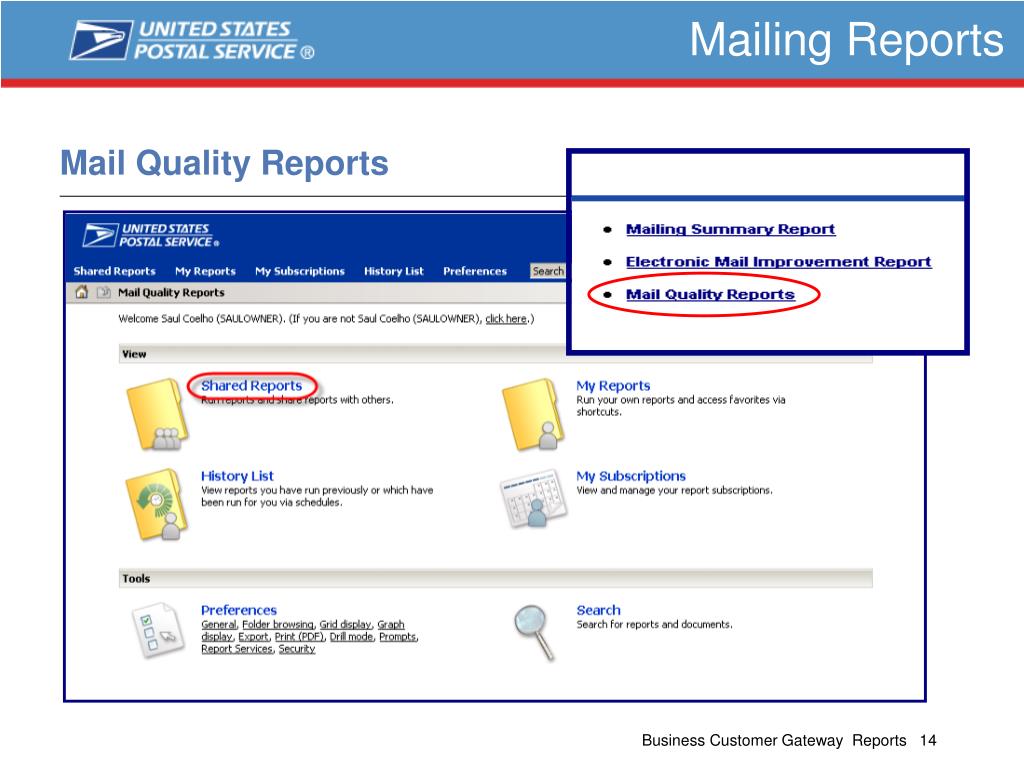This screenshot has height=768, width=1024.
Task: Select My Subscriptions in the top navigation bar
Action: tap(300, 271)
